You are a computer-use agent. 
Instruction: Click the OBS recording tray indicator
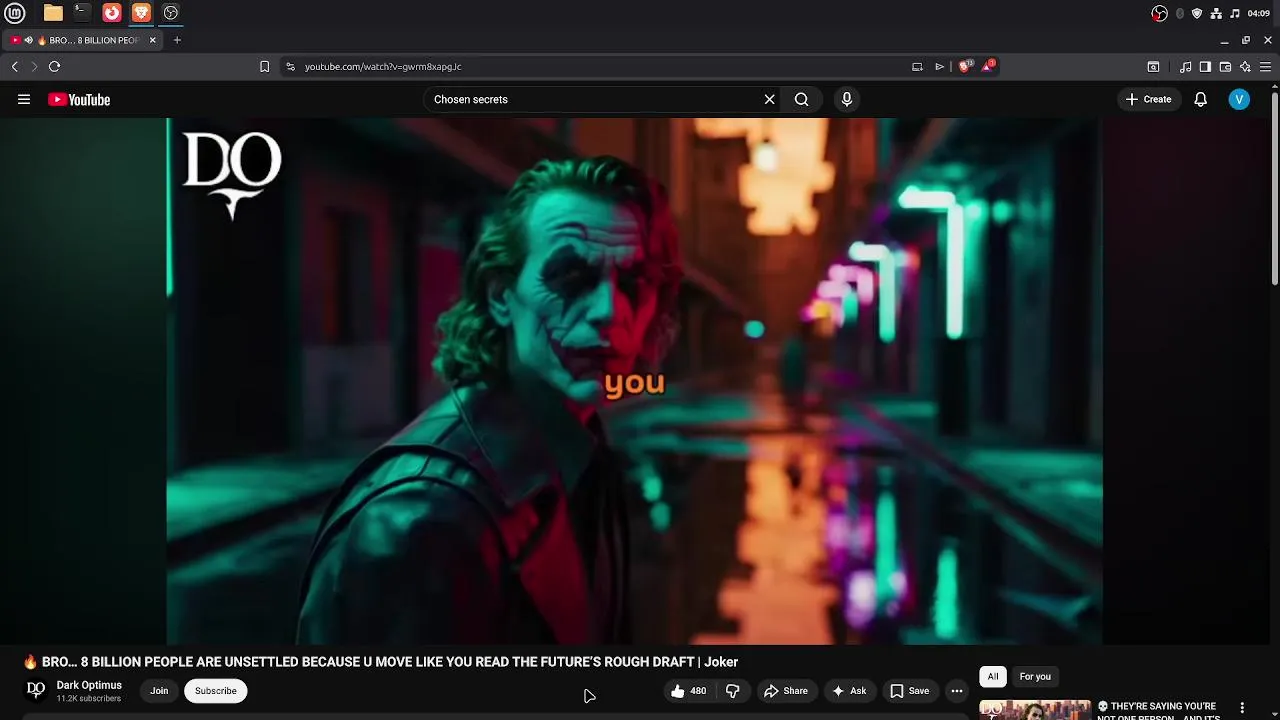[x=1159, y=13]
